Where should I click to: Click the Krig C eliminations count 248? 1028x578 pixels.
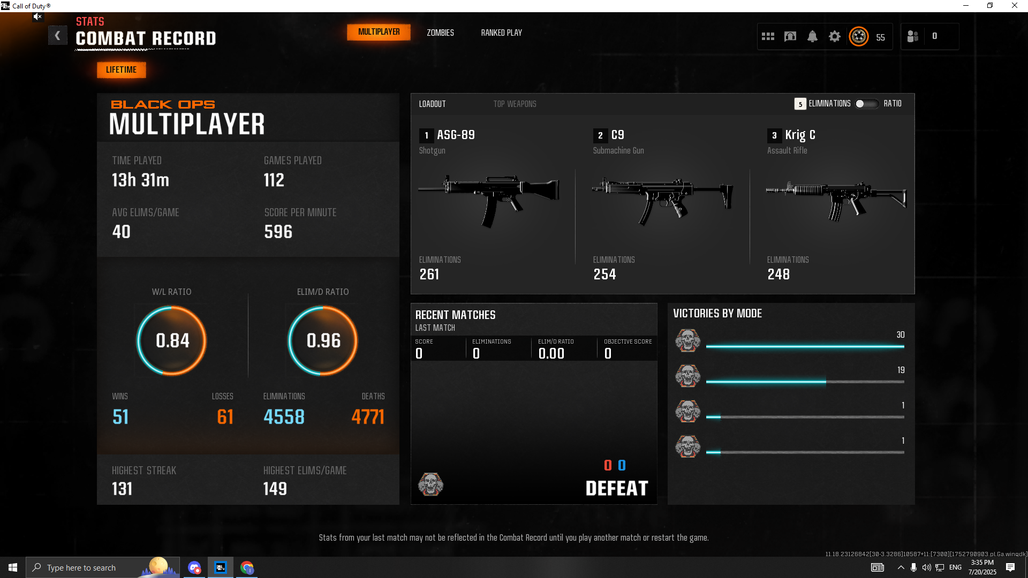click(x=778, y=275)
